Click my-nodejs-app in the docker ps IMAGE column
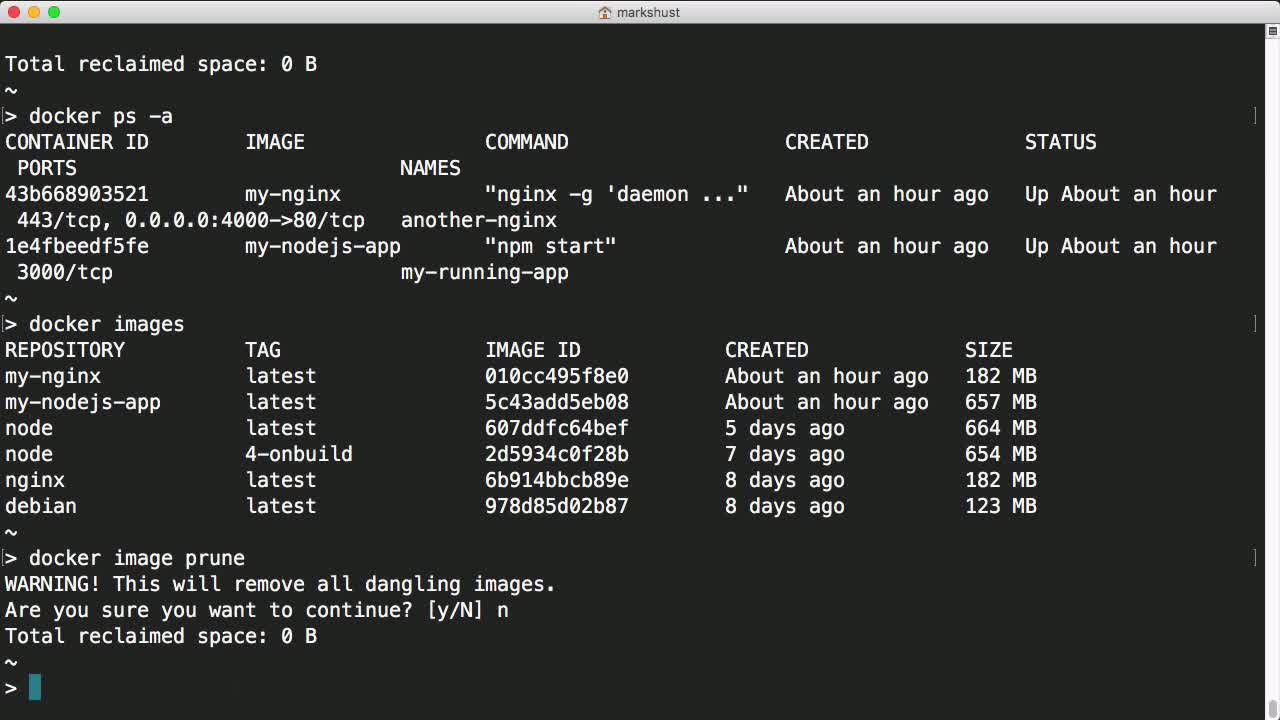 click(x=323, y=246)
